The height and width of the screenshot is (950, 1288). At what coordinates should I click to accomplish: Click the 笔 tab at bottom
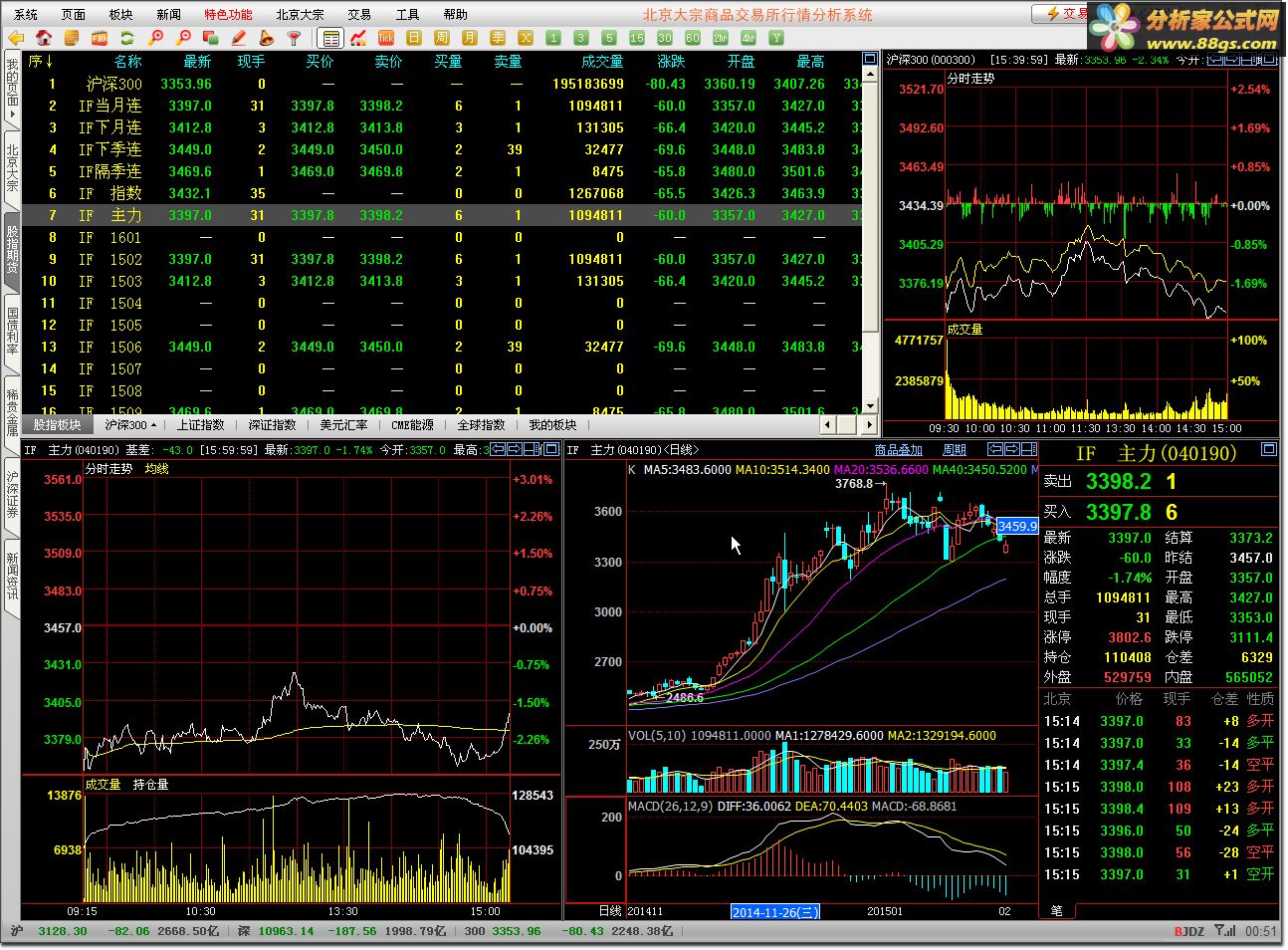click(1056, 910)
